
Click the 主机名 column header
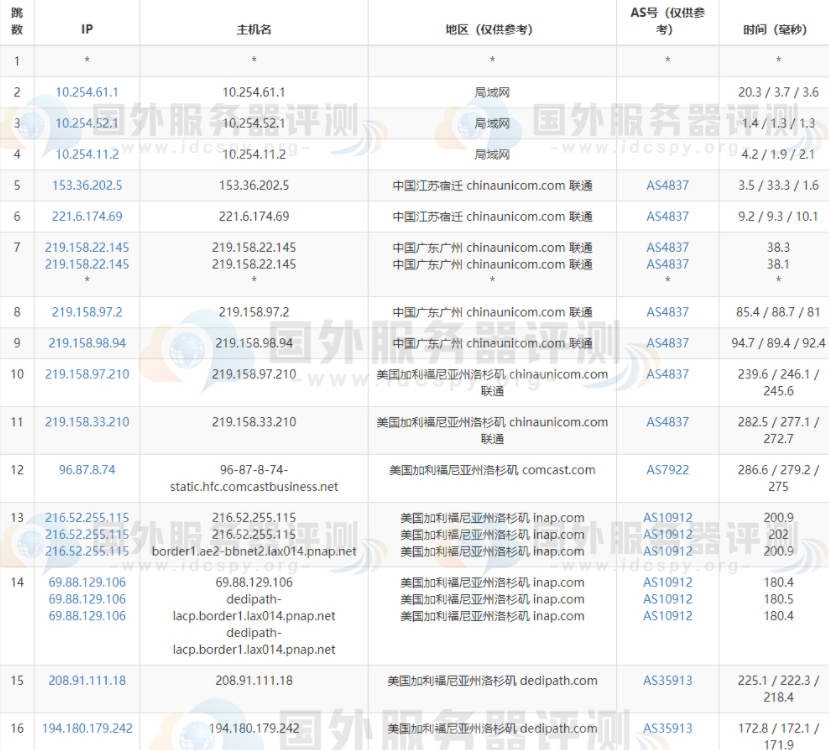(x=254, y=30)
